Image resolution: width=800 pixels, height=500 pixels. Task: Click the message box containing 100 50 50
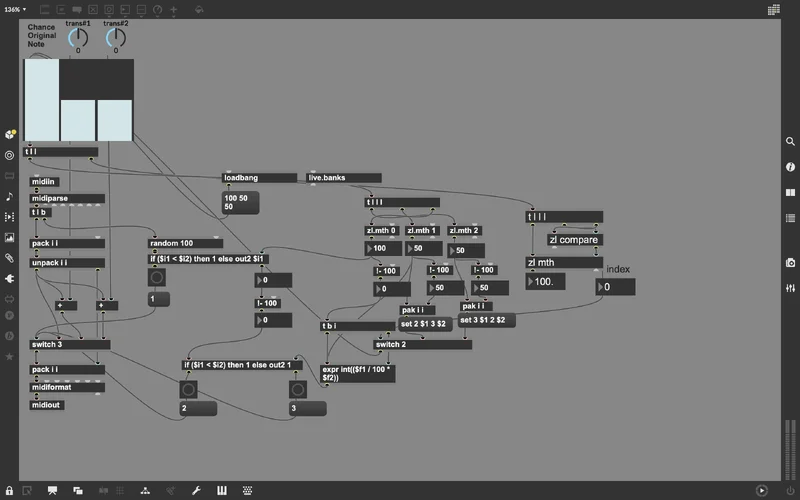tap(241, 202)
